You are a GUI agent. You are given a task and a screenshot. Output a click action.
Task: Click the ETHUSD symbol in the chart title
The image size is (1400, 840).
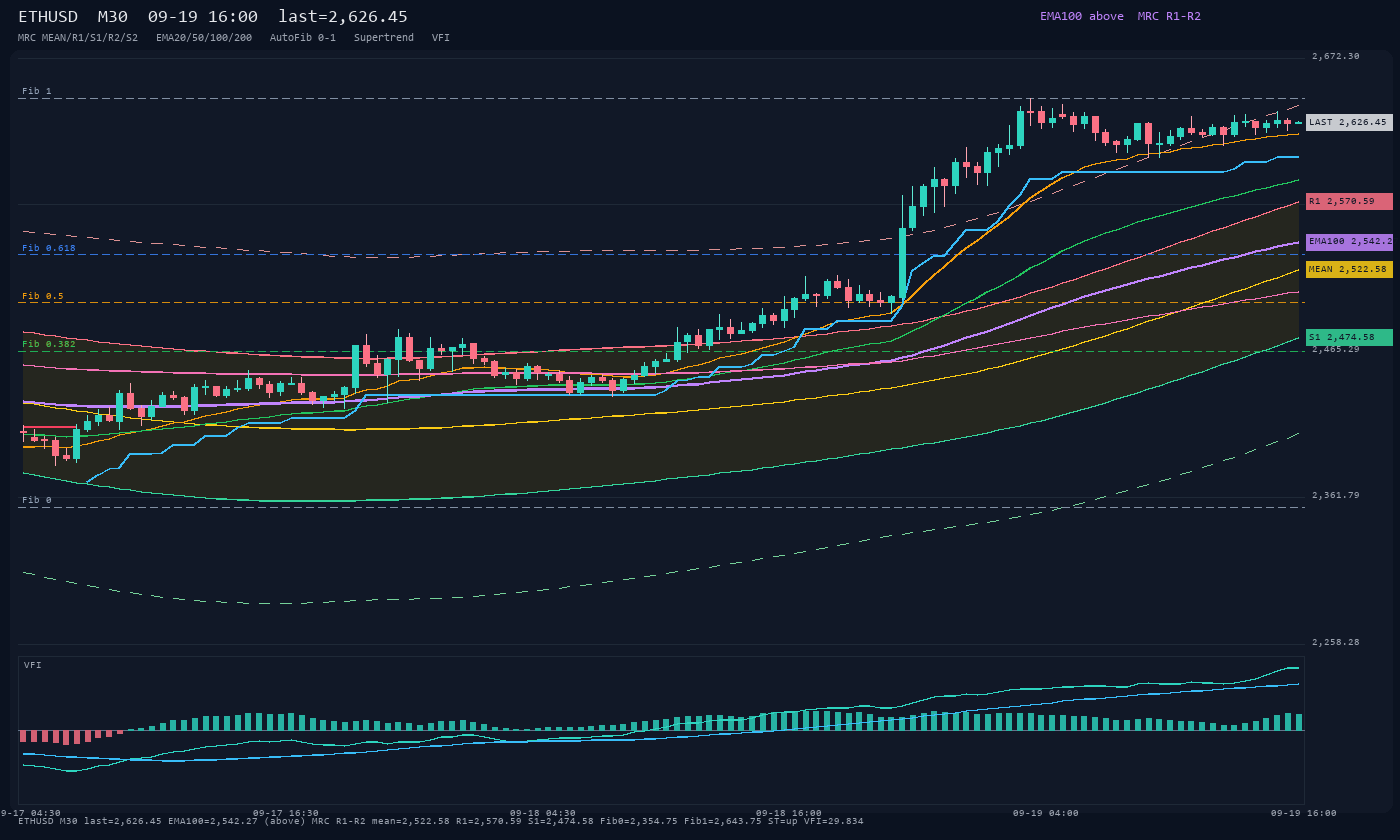click(x=48, y=17)
